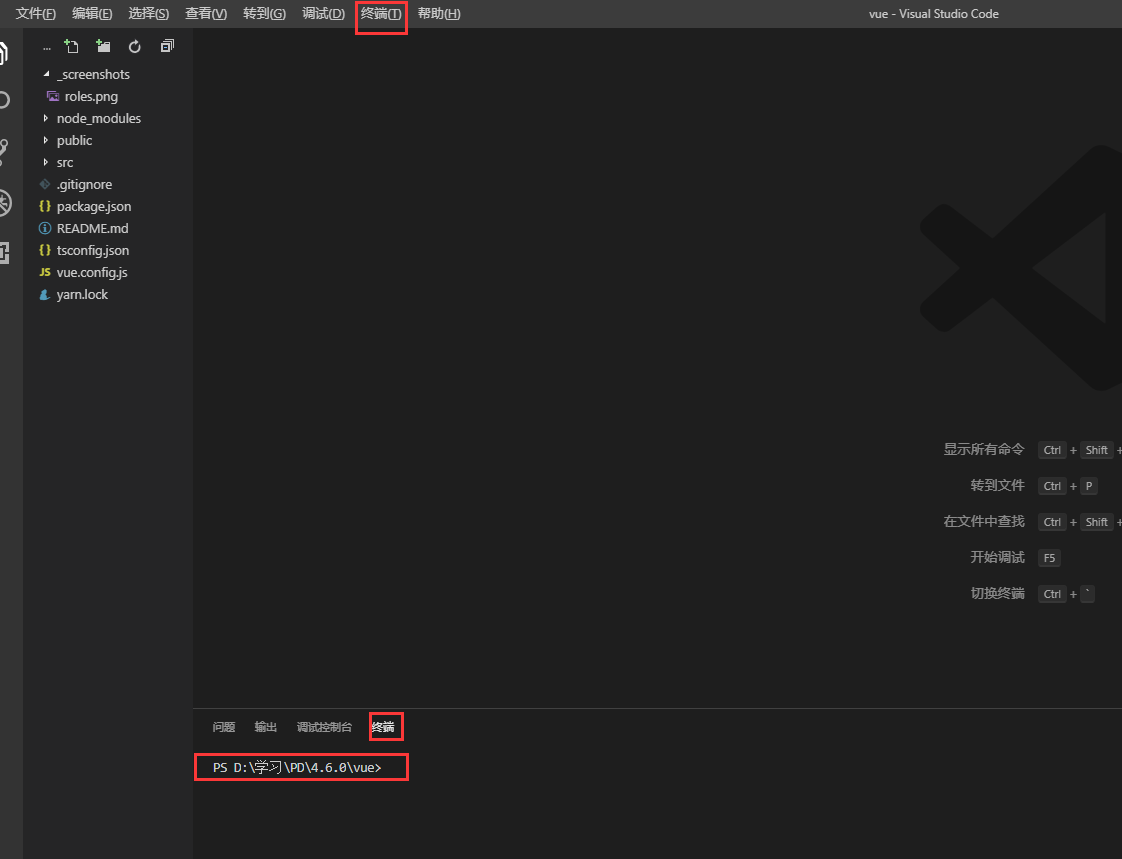The image size is (1122, 859).
Task: Open the 帮助(H) menu
Action: coord(439,14)
